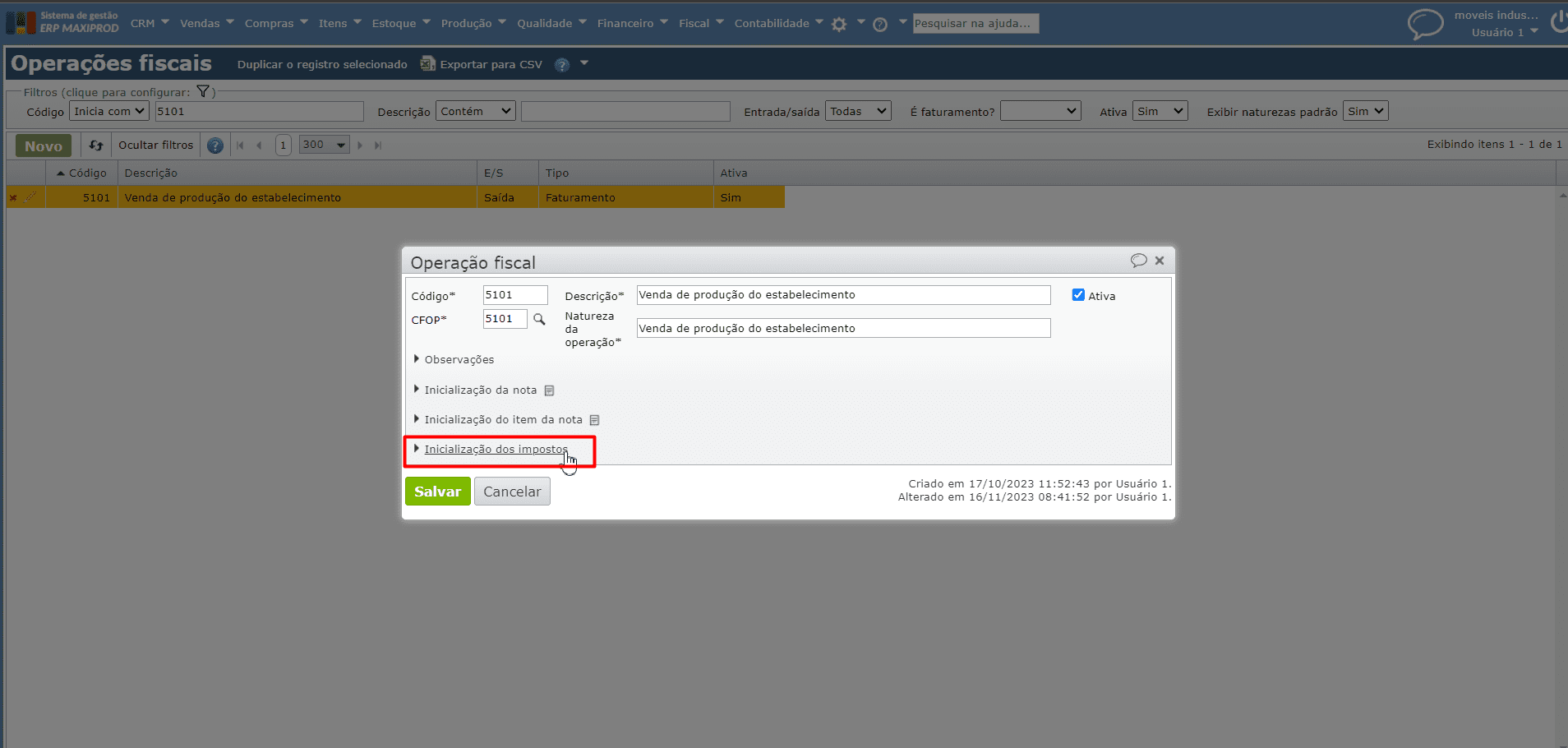Open the Itens menu
Screen dimensions: 1568x748
(x=339, y=23)
